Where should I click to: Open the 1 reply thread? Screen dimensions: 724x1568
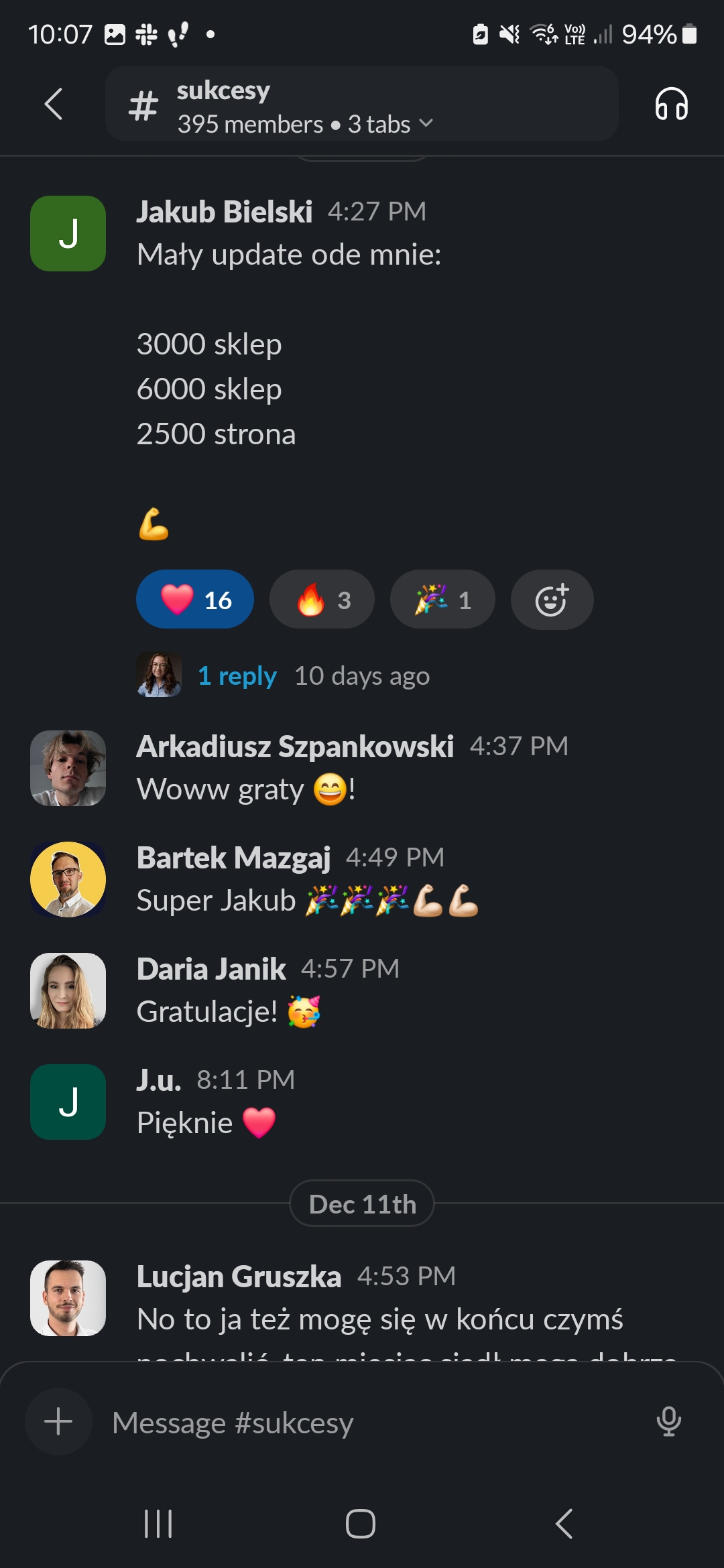point(237,675)
